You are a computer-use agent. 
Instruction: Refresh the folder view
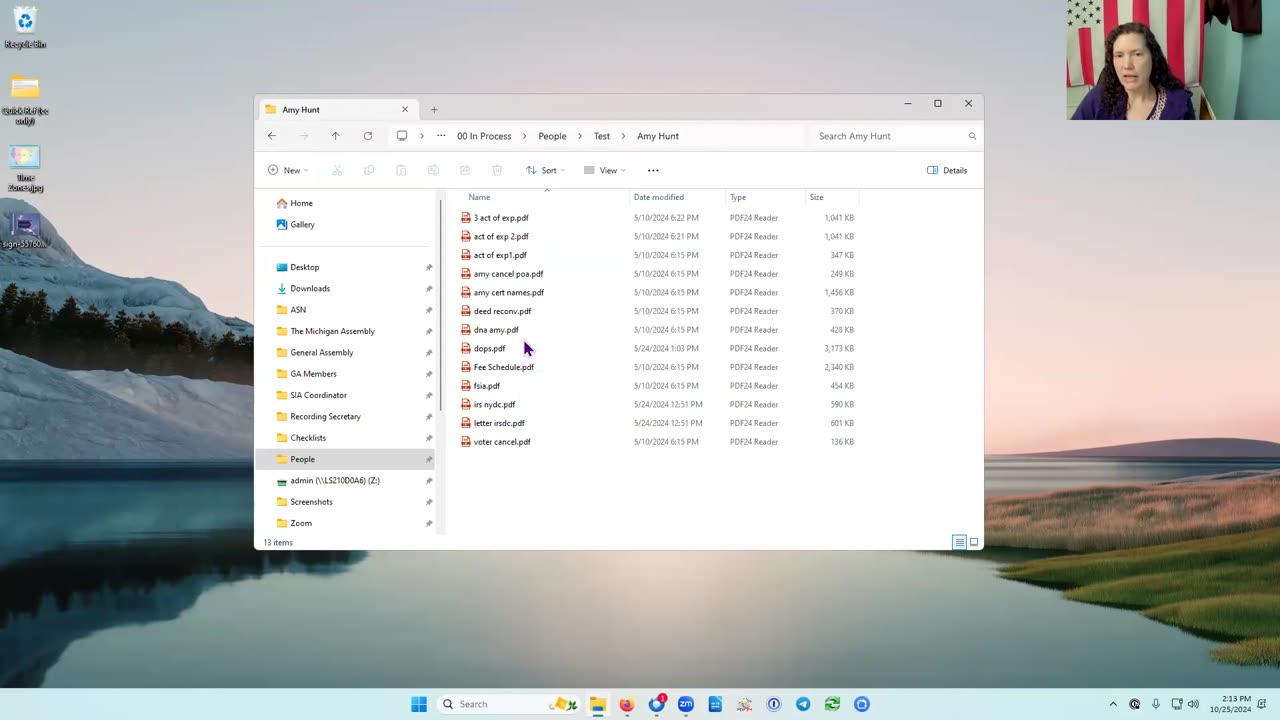(x=368, y=136)
